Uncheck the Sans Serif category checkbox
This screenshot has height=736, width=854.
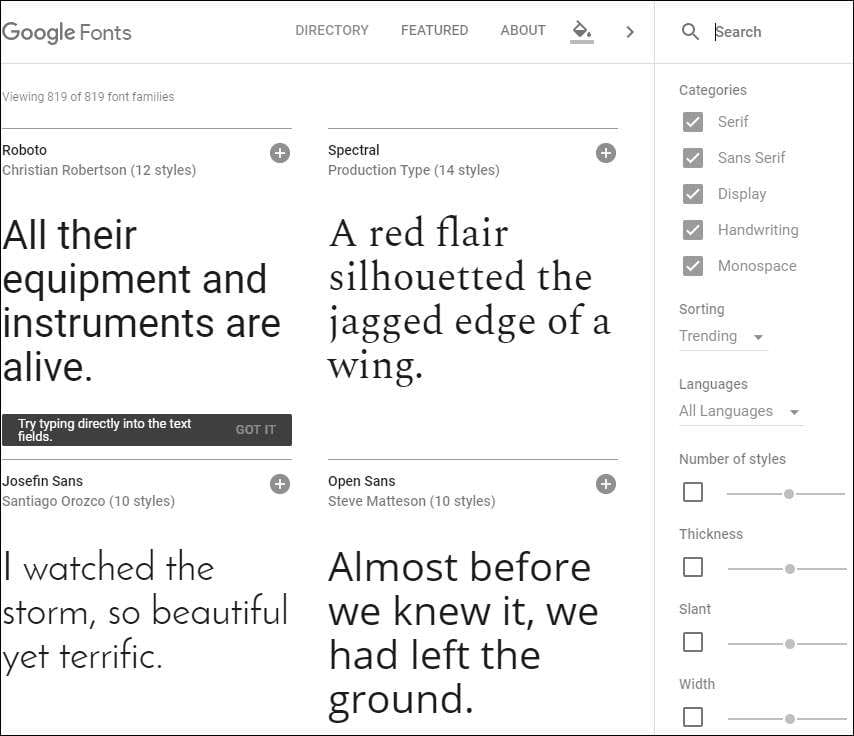click(693, 158)
